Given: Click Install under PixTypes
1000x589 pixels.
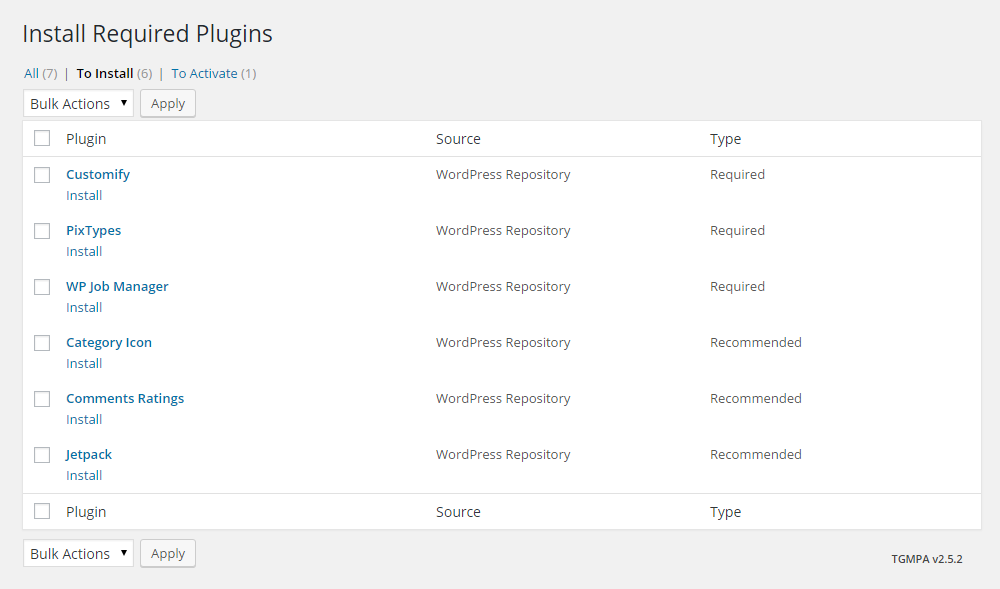Looking at the screenshot, I should [x=84, y=252].
